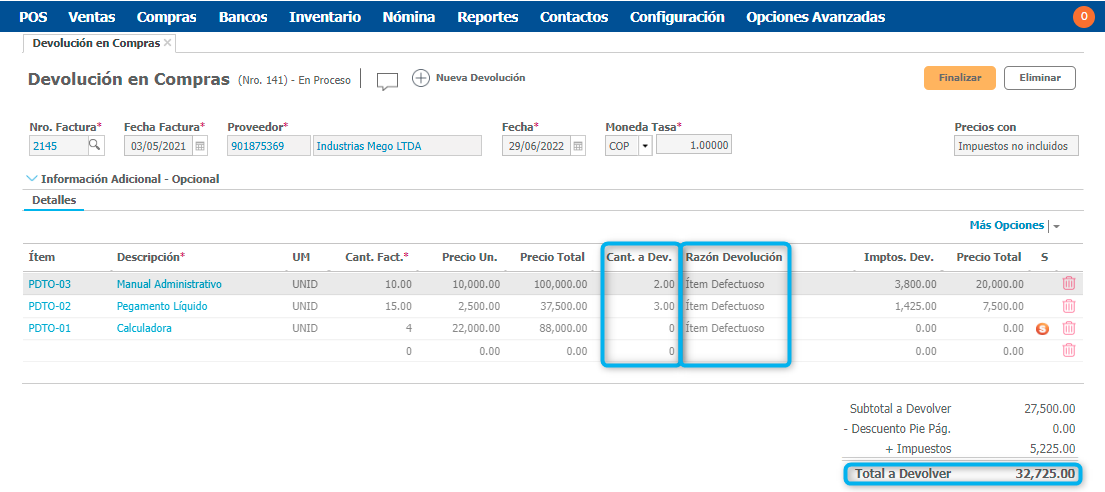Expand the Más Opciones dropdown
Viewport: 1105px width, 492px height.
[1055, 227]
